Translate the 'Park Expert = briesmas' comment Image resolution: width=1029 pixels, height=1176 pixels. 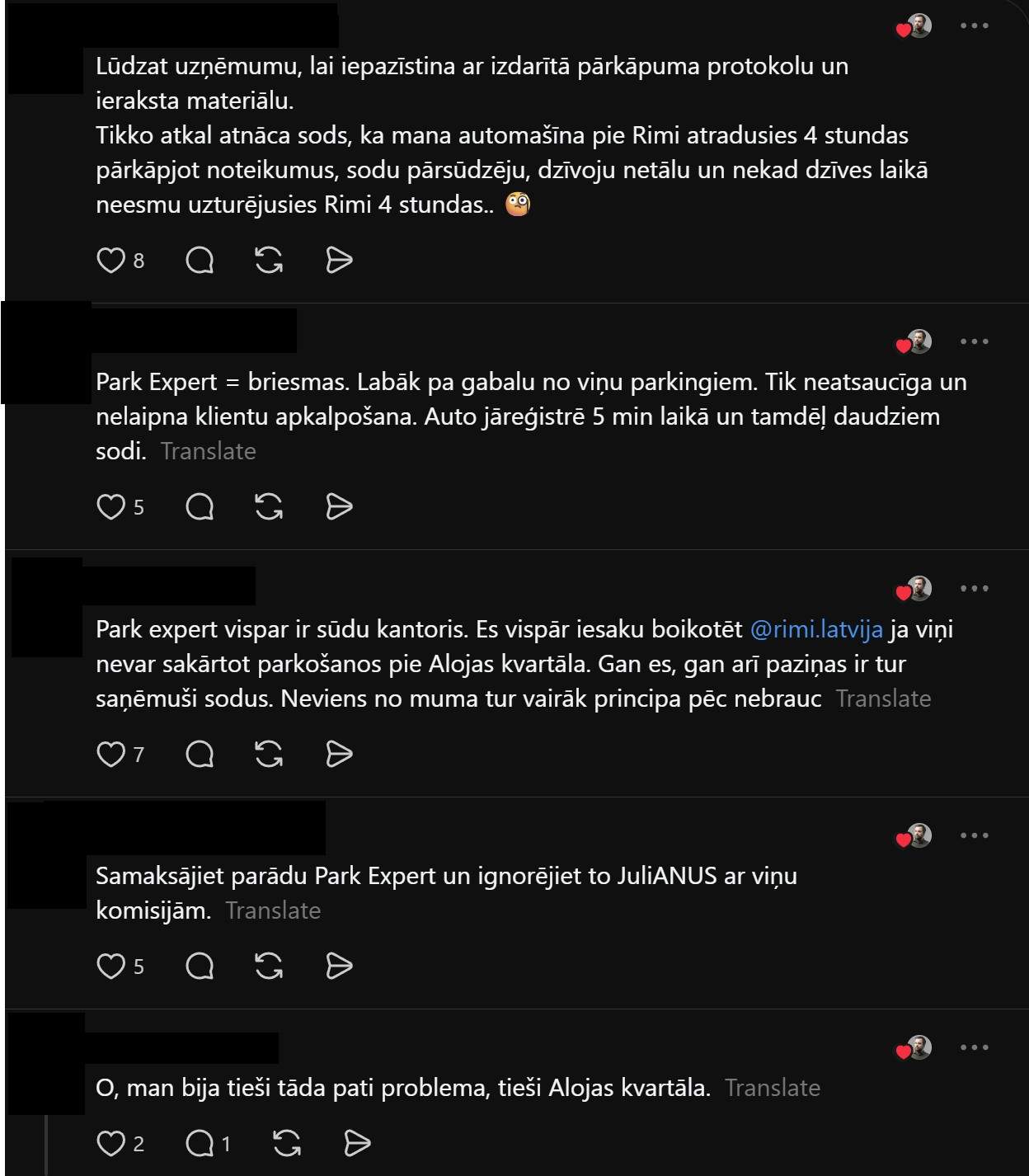pos(208,451)
